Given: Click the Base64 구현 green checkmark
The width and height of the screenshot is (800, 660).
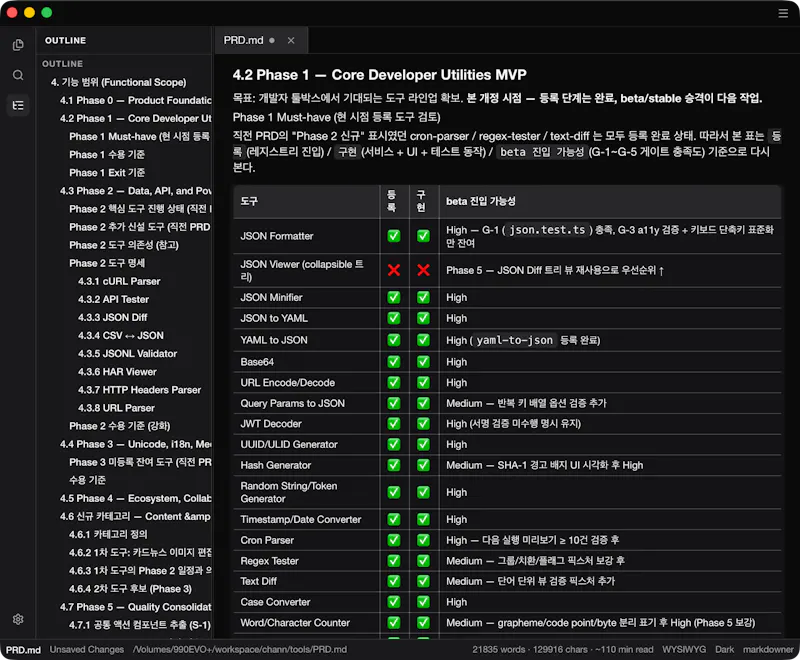Looking at the screenshot, I should pos(423,362).
